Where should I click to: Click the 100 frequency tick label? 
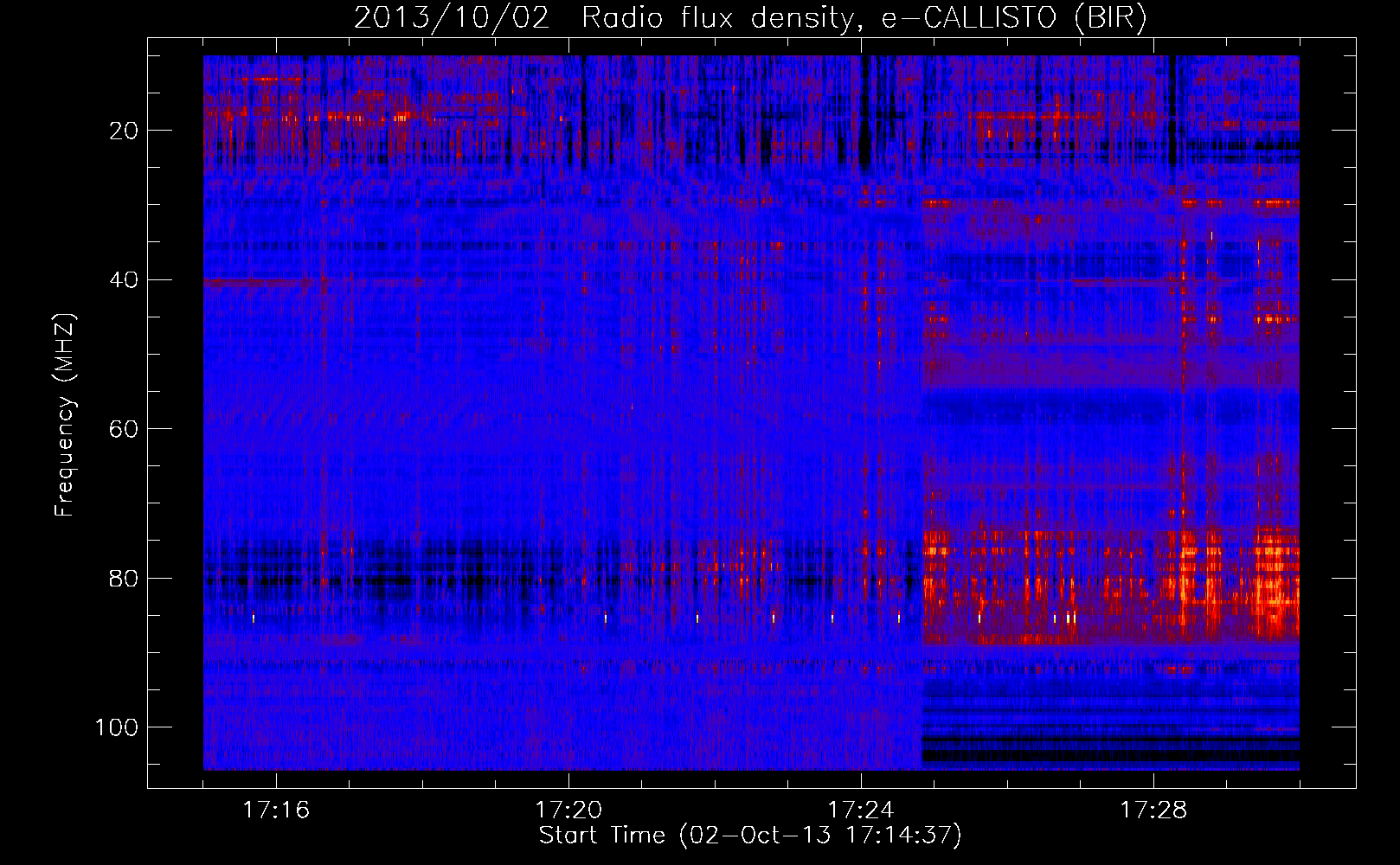(117, 727)
